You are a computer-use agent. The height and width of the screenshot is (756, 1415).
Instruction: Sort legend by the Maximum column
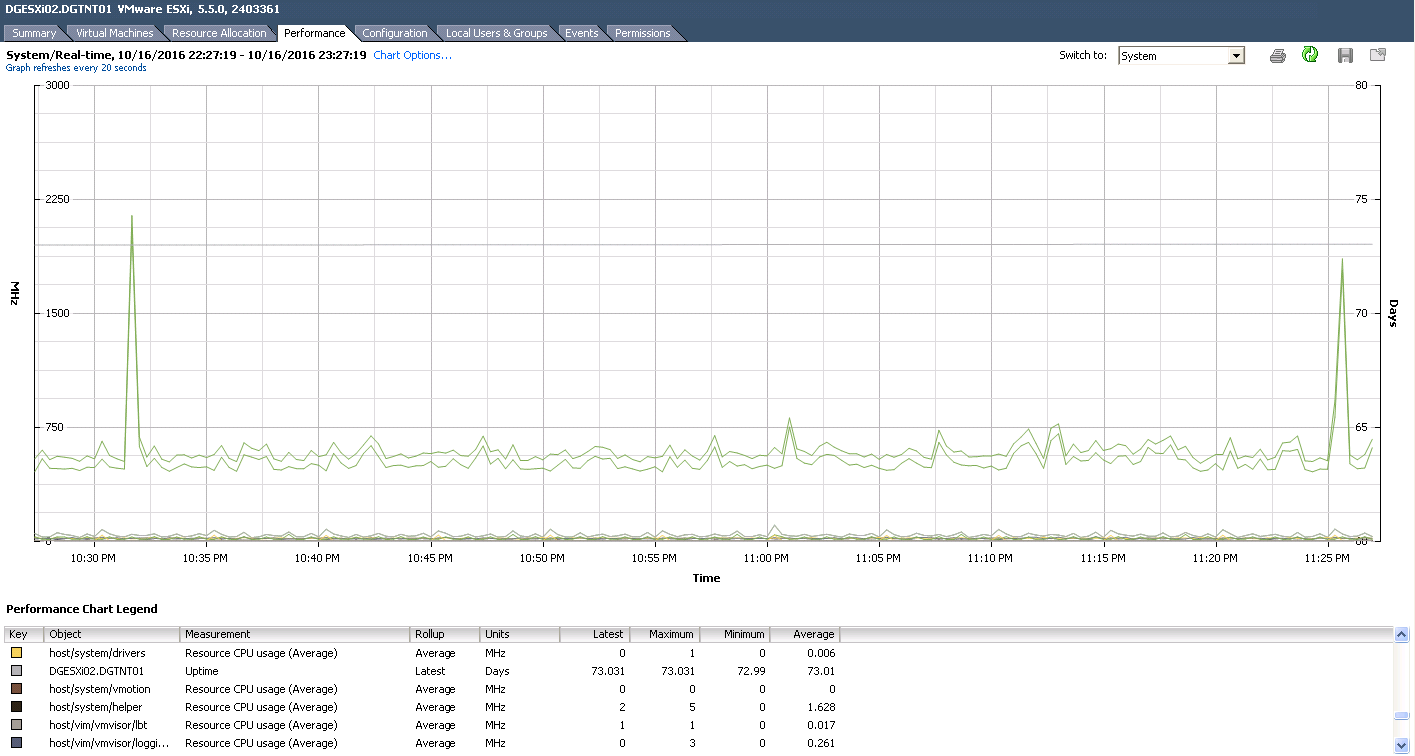[664, 634]
